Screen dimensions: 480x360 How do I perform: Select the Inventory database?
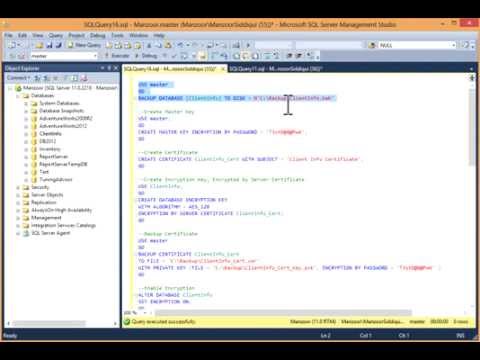[50, 149]
